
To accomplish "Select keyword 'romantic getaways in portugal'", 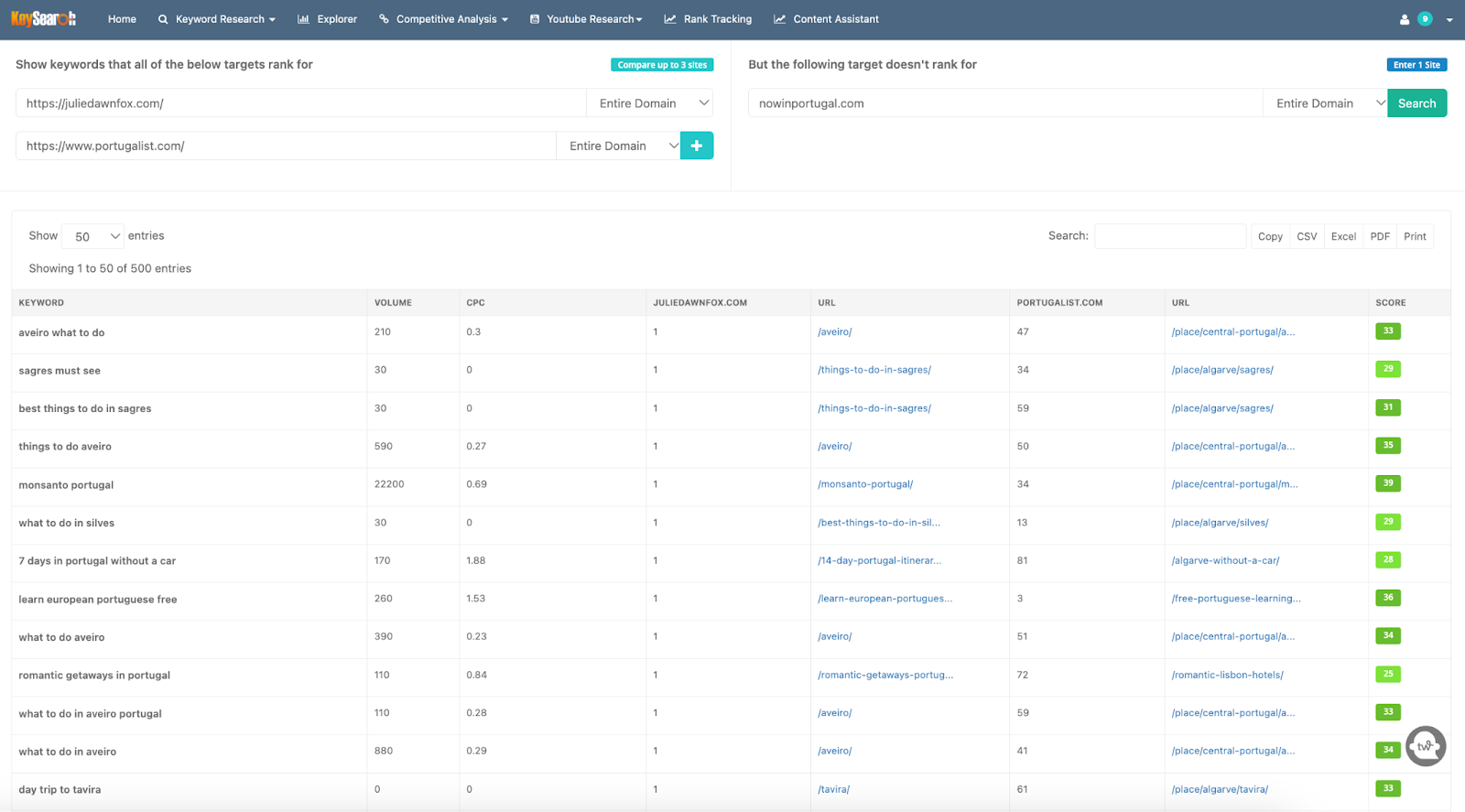I will coord(94,676).
